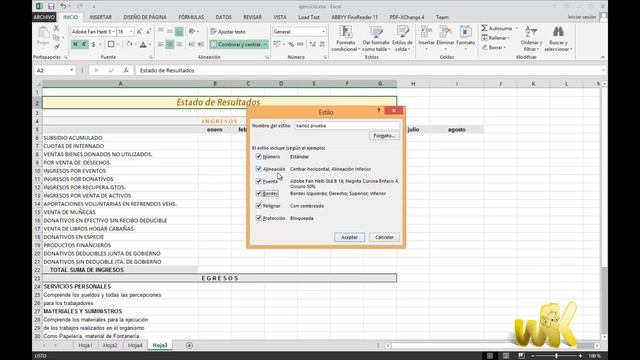640x360 pixels.
Task: Open the ARCHIVO tab
Action: click(44, 17)
